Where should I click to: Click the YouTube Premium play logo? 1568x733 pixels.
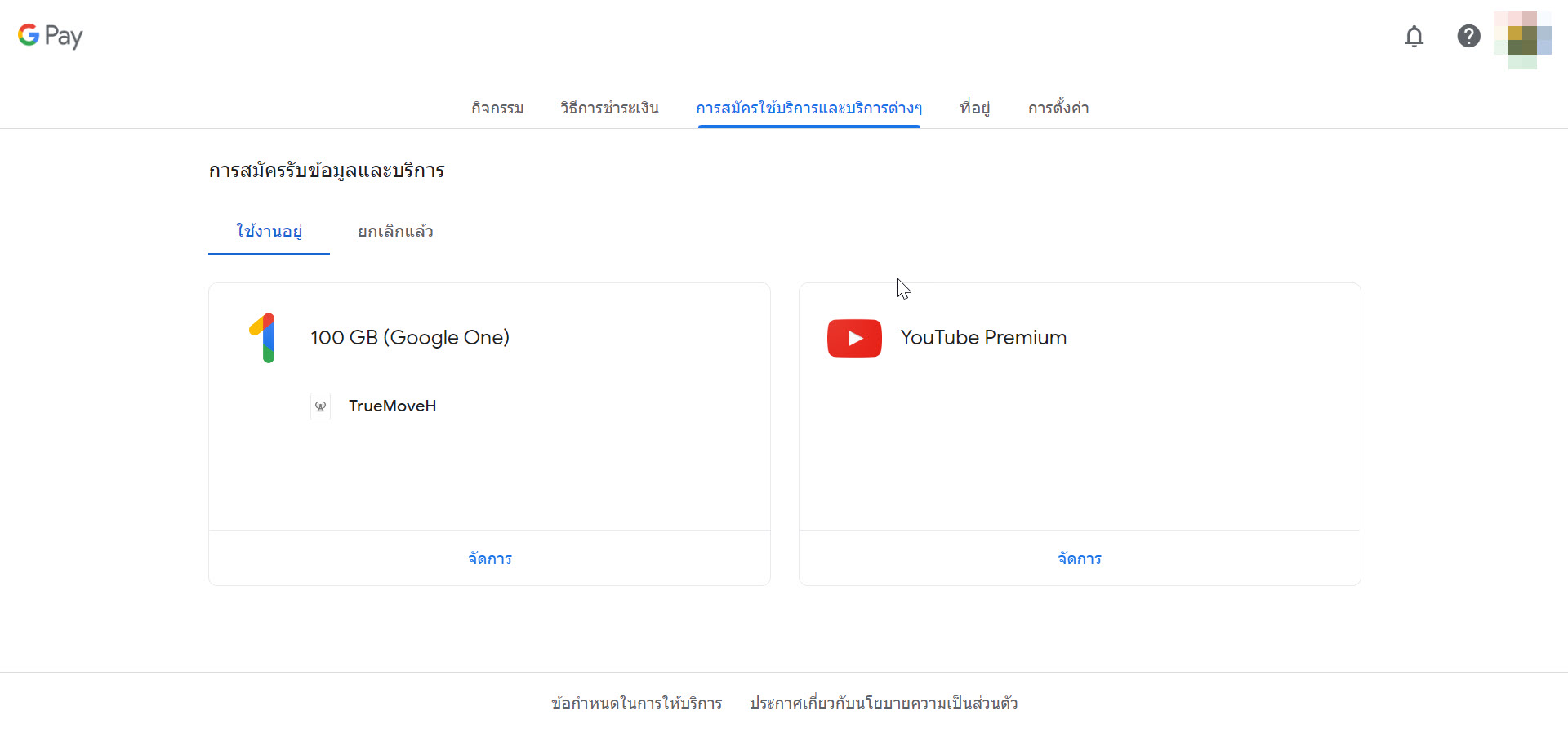pyautogui.click(x=854, y=338)
